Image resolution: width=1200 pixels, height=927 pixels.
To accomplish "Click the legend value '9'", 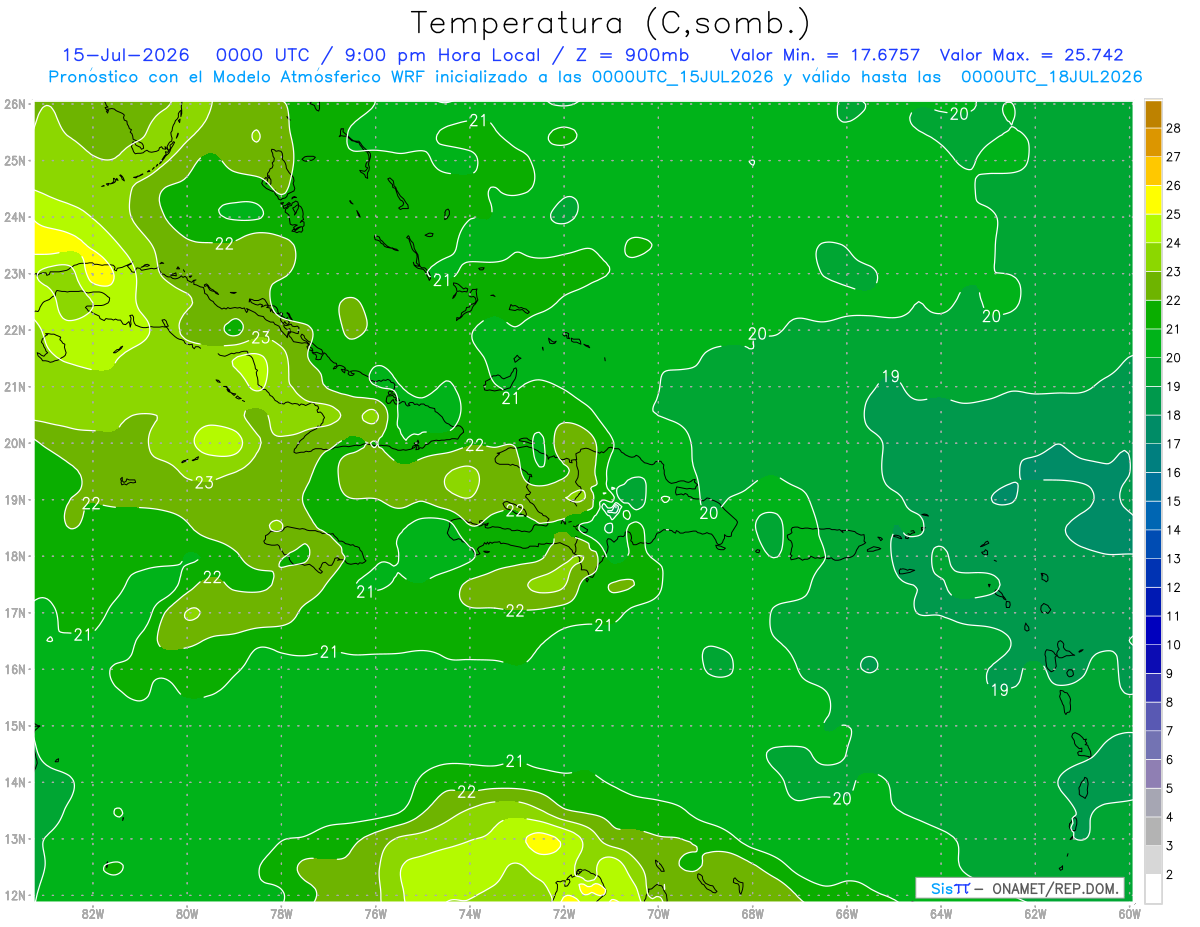I will 1170,674.
